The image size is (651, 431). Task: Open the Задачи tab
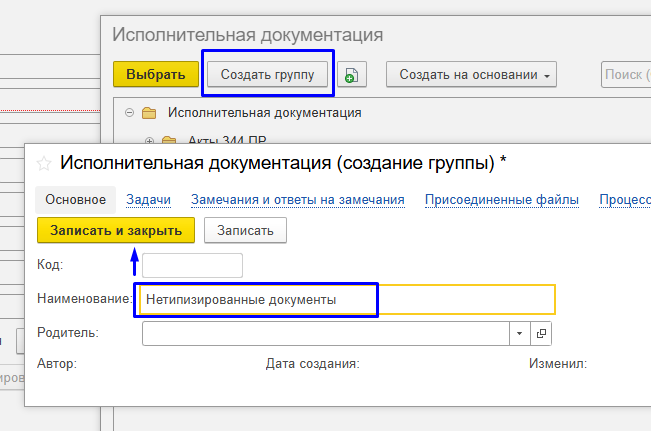pos(148,199)
